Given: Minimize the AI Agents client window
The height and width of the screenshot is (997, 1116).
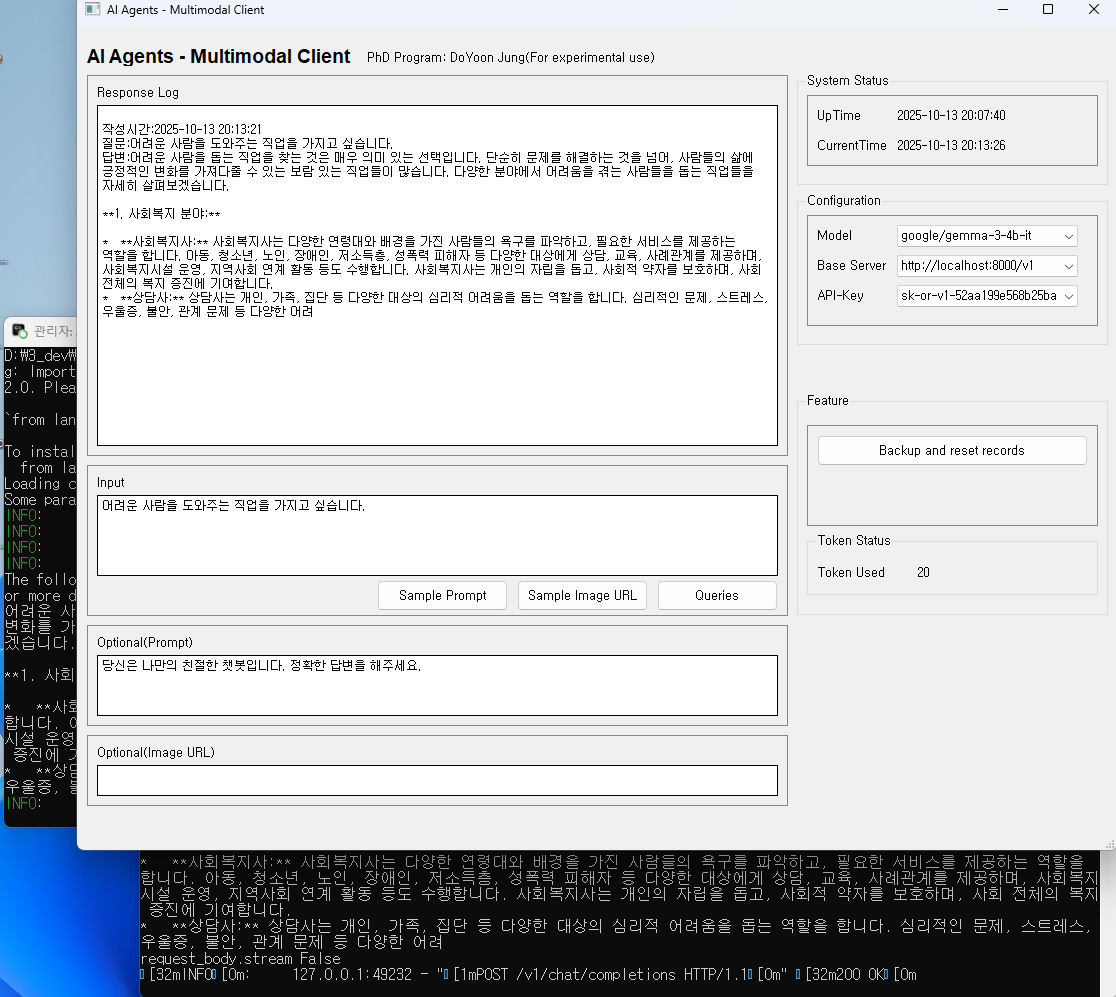Looking at the screenshot, I should (1003, 10).
